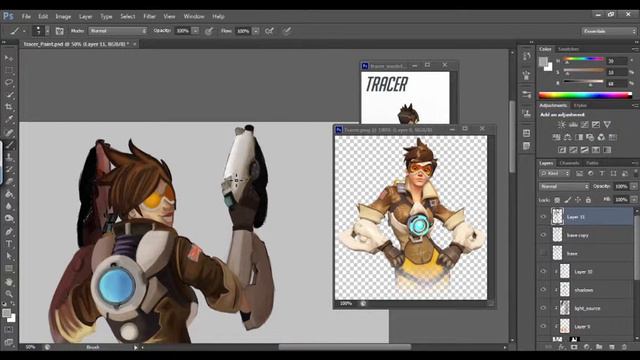Click the Brightness/Contrast adjustment icon
Screen dimensions: 640x360
(x=562, y=124)
